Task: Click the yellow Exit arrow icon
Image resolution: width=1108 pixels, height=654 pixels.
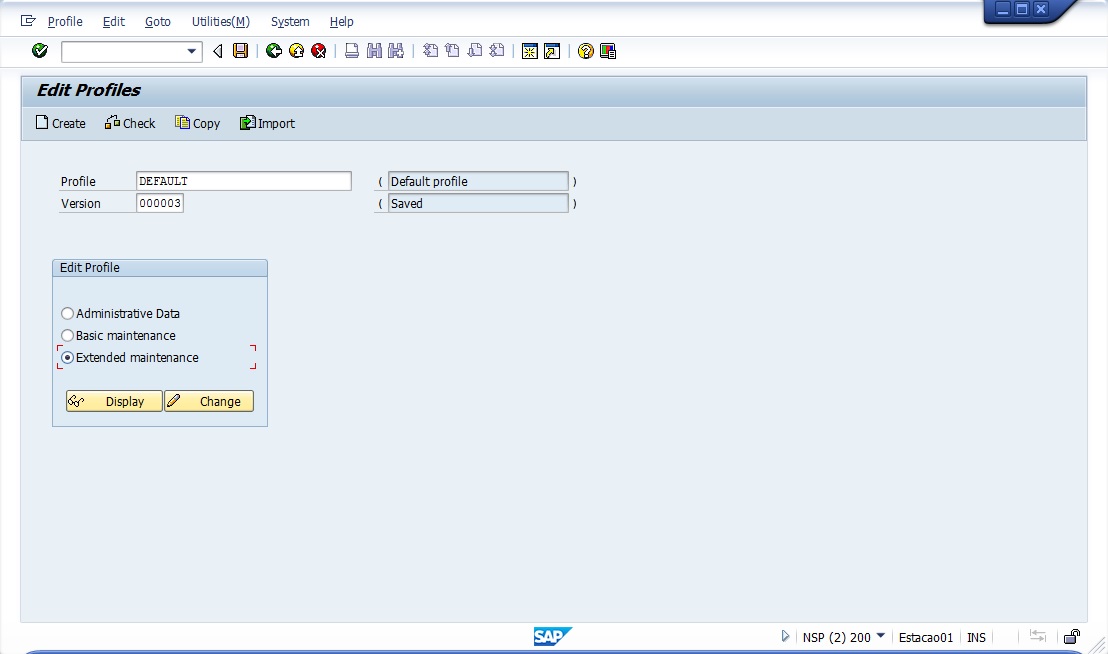Action: click(x=296, y=51)
